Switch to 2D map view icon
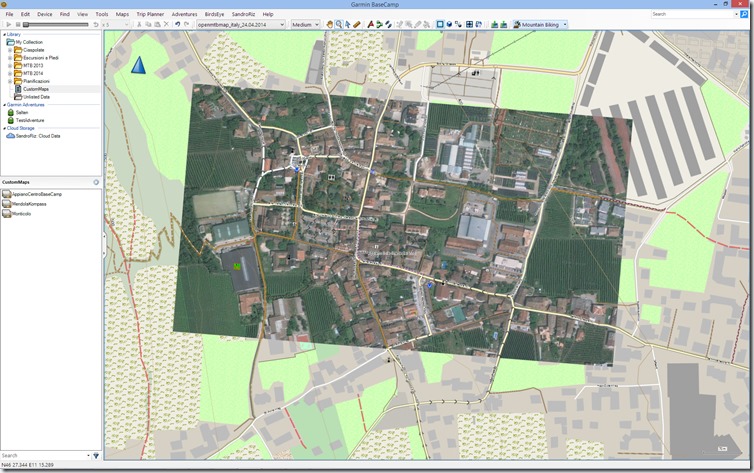Viewport: 754px width, 473px height. 440,25
